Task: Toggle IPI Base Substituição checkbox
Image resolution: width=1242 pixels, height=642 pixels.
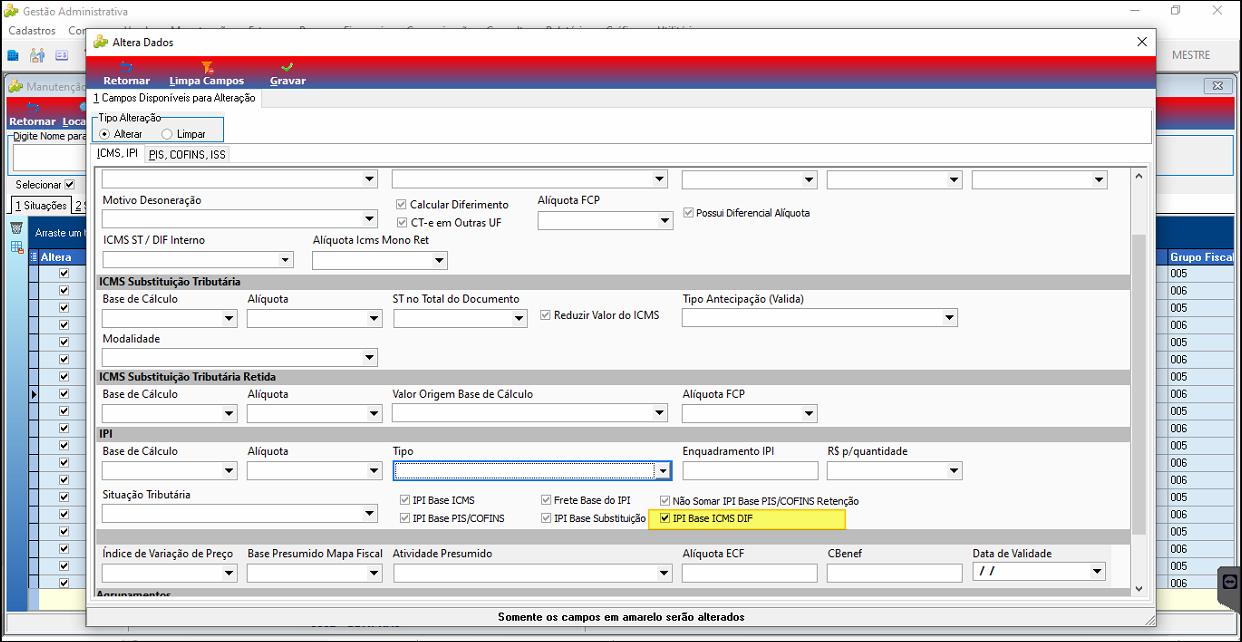Action: [x=546, y=518]
